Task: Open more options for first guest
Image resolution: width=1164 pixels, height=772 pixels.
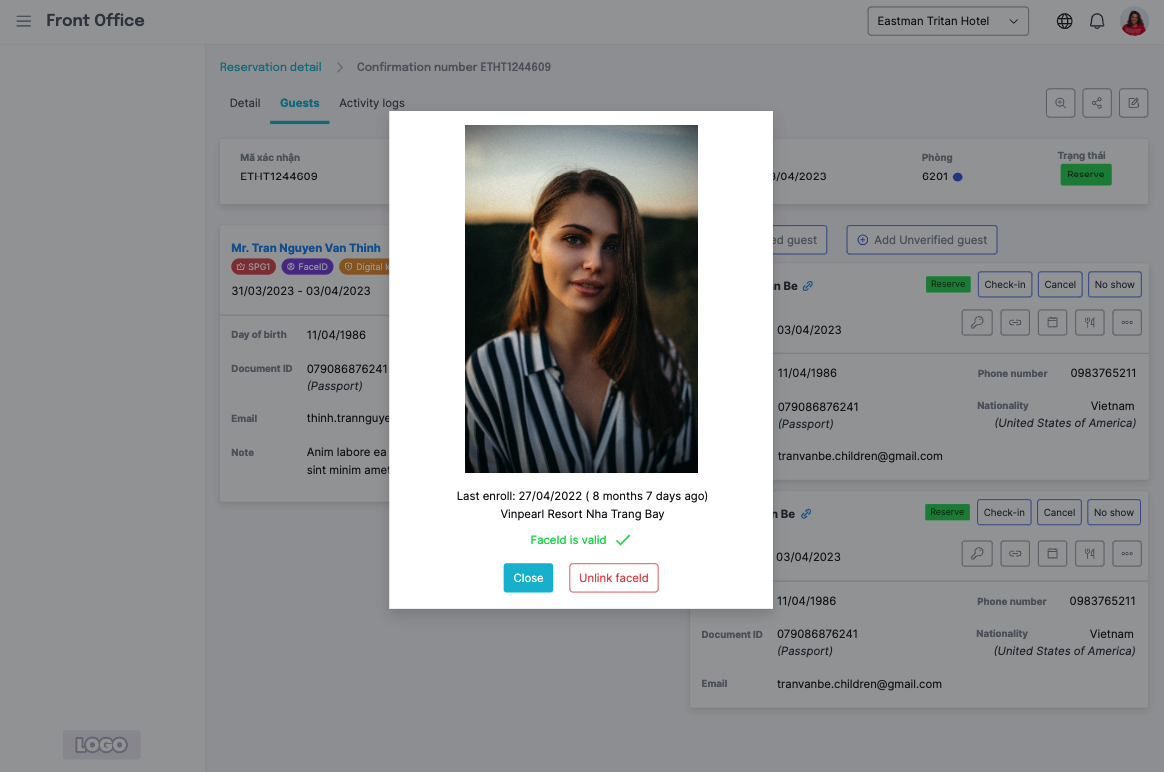Action: point(1127,323)
